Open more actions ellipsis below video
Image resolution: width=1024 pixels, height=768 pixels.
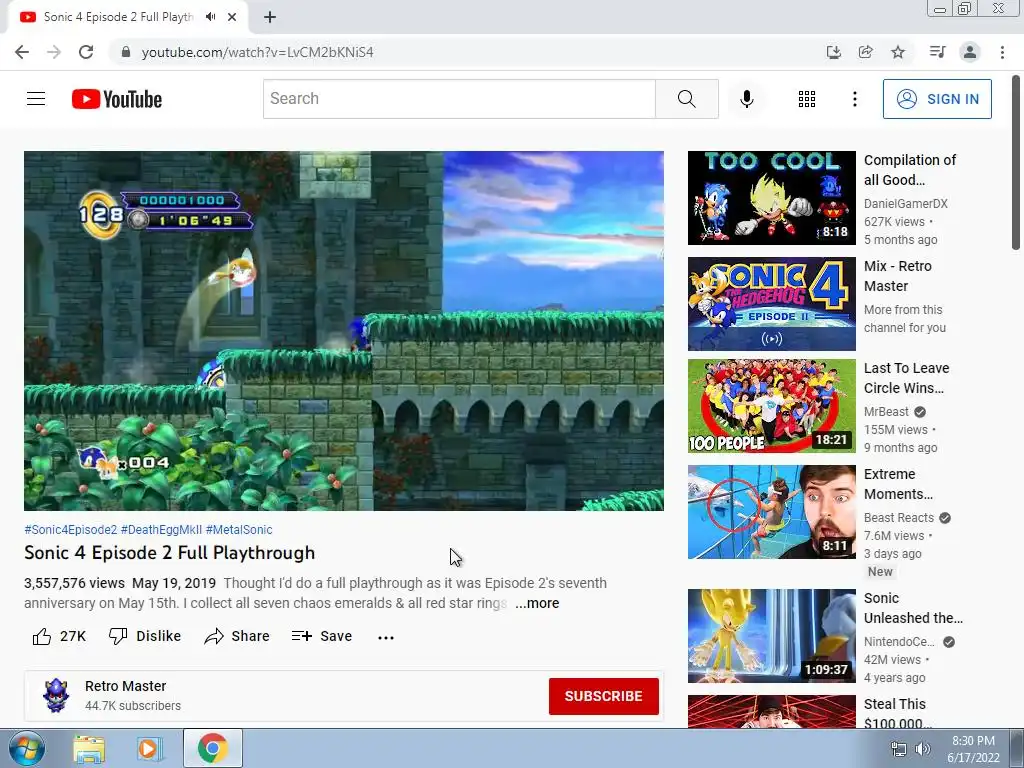point(386,637)
